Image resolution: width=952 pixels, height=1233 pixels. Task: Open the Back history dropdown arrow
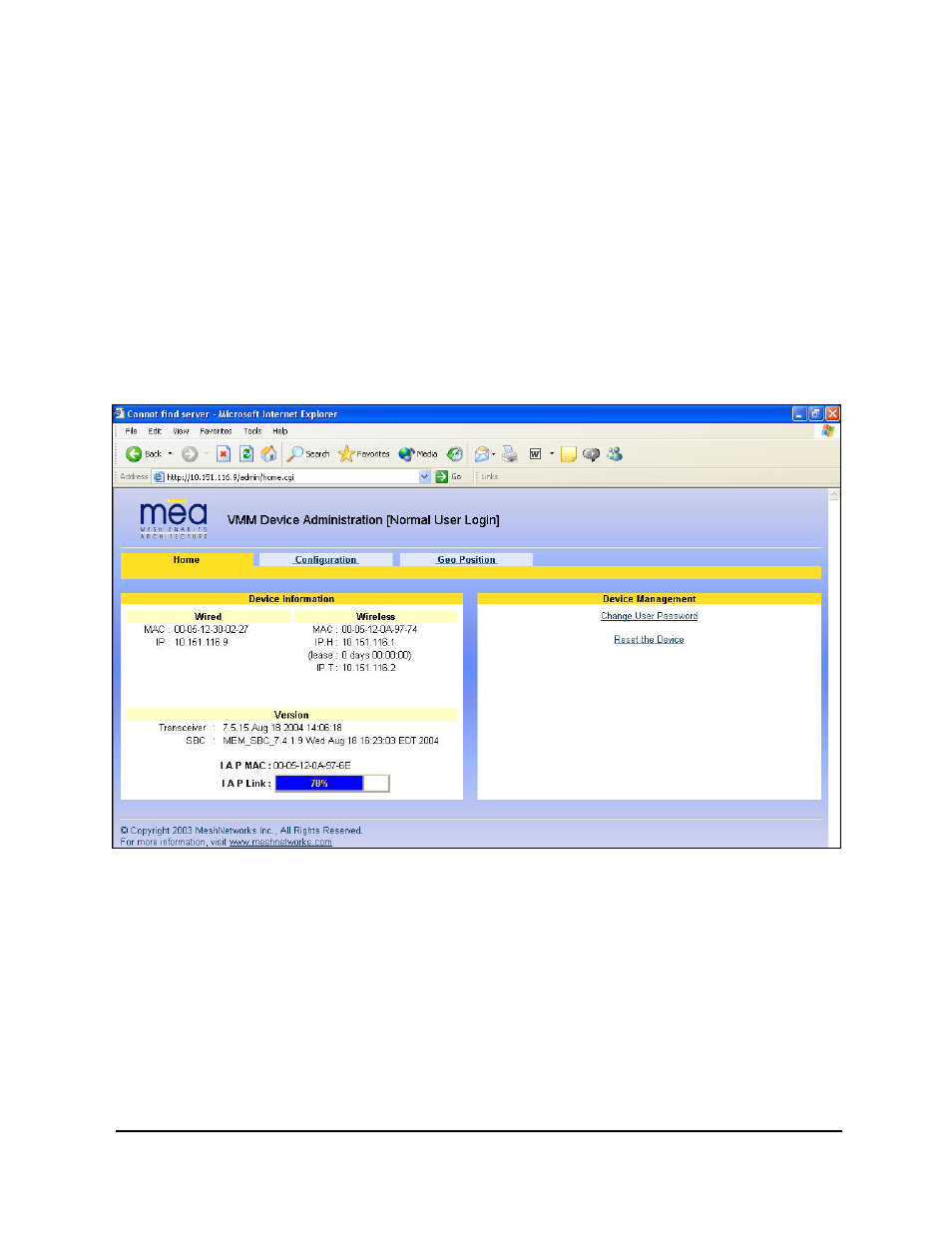pyautogui.click(x=170, y=454)
